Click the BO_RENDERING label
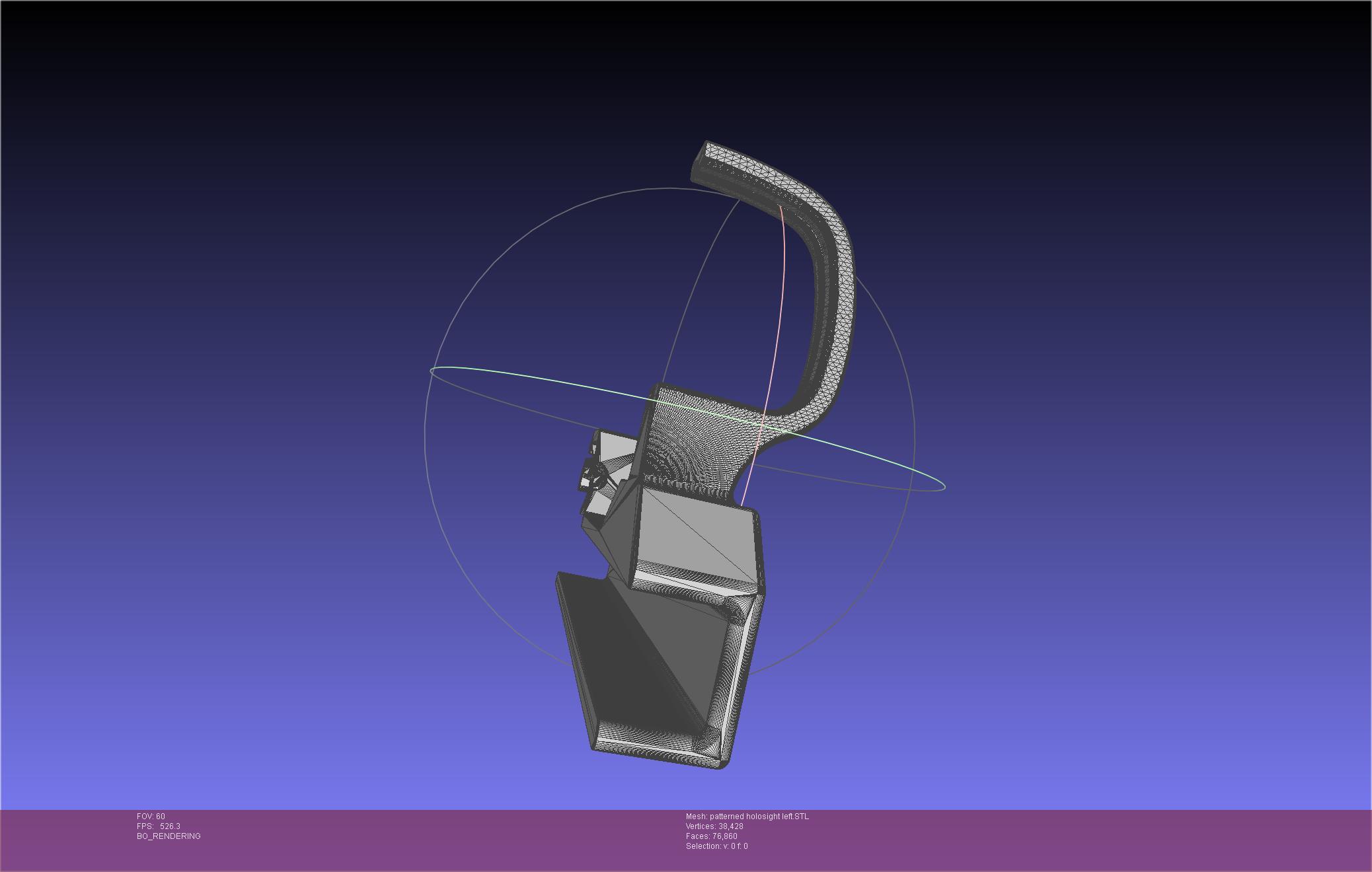 tap(169, 836)
